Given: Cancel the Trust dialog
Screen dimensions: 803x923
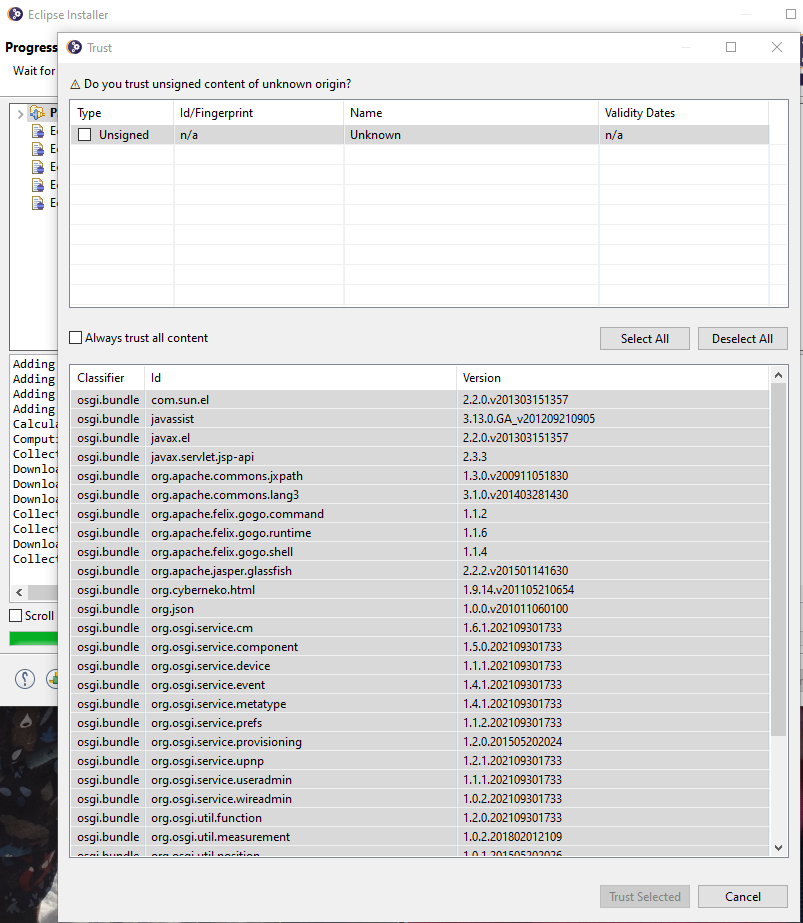Looking at the screenshot, I should coord(742,897).
